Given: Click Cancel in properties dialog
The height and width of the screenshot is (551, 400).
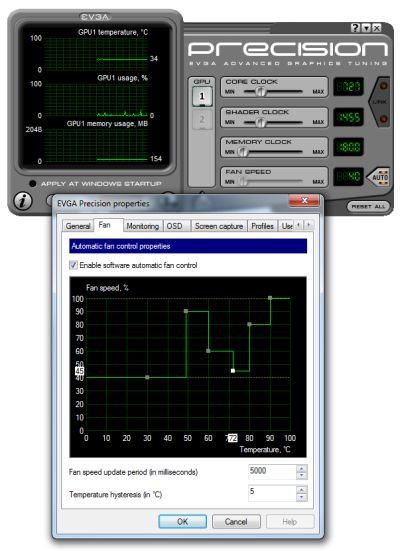Looking at the screenshot, I should (236, 521).
